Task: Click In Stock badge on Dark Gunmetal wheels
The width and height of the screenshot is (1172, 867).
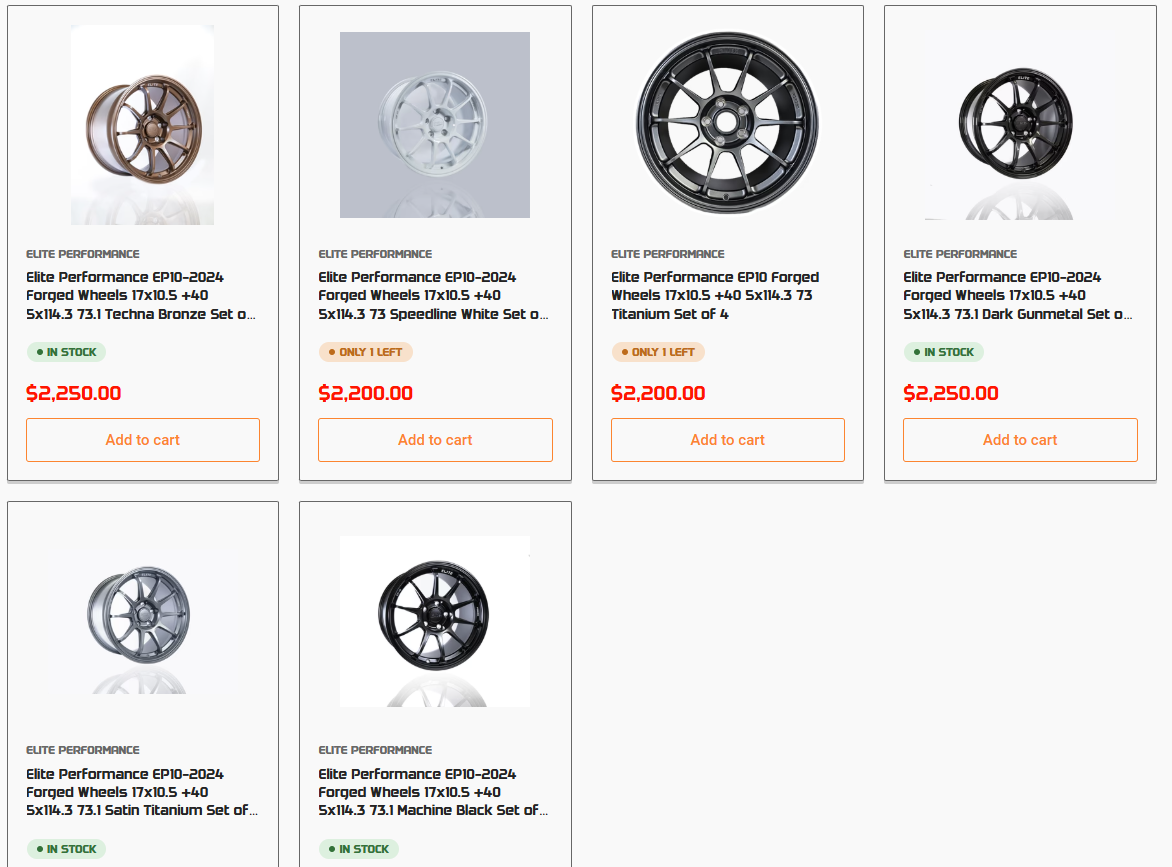Action: (944, 352)
